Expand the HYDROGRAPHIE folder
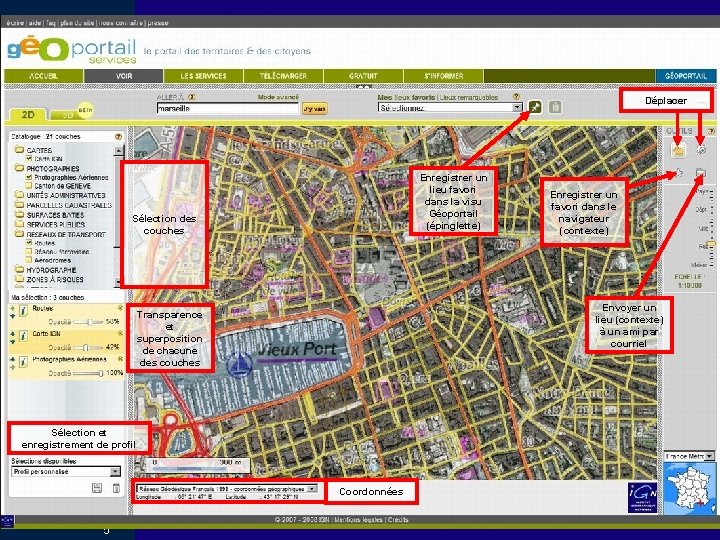This screenshot has width=720, height=540. (19, 270)
